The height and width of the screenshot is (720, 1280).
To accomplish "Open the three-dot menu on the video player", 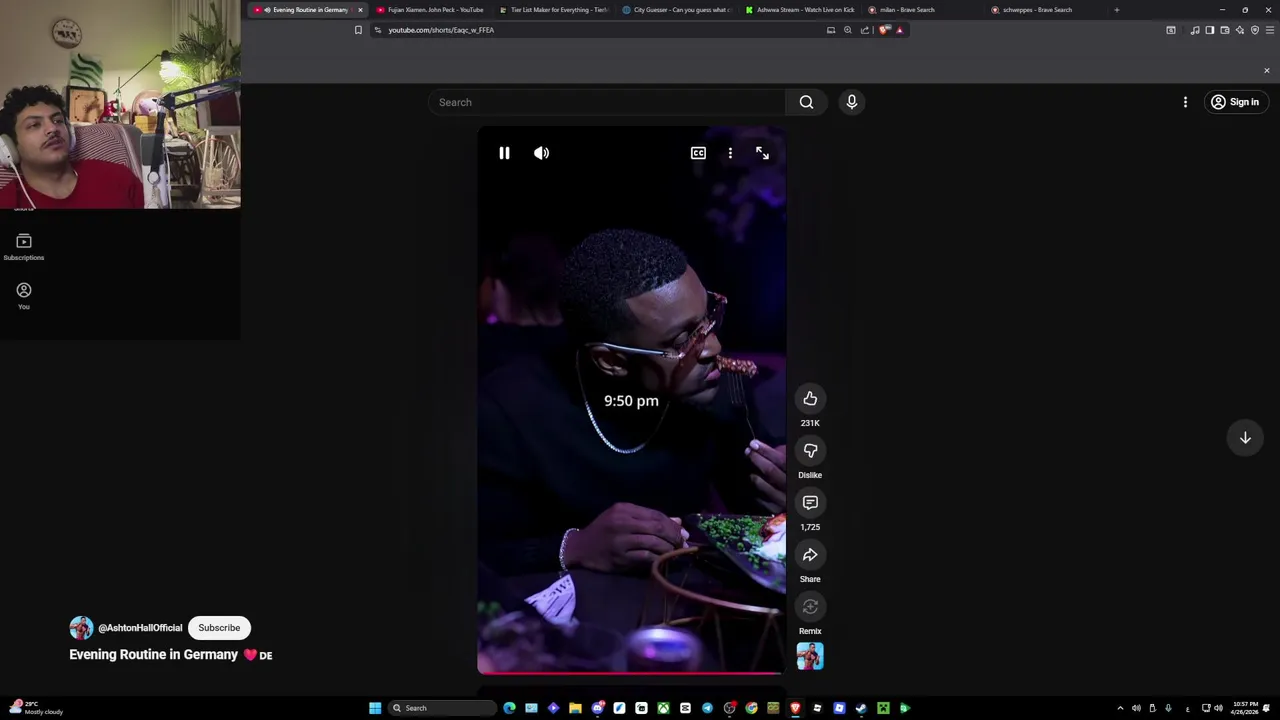I will (x=730, y=153).
